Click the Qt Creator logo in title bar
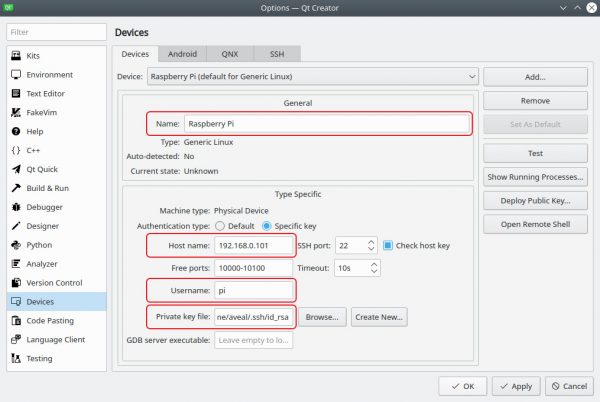 pos(8,7)
